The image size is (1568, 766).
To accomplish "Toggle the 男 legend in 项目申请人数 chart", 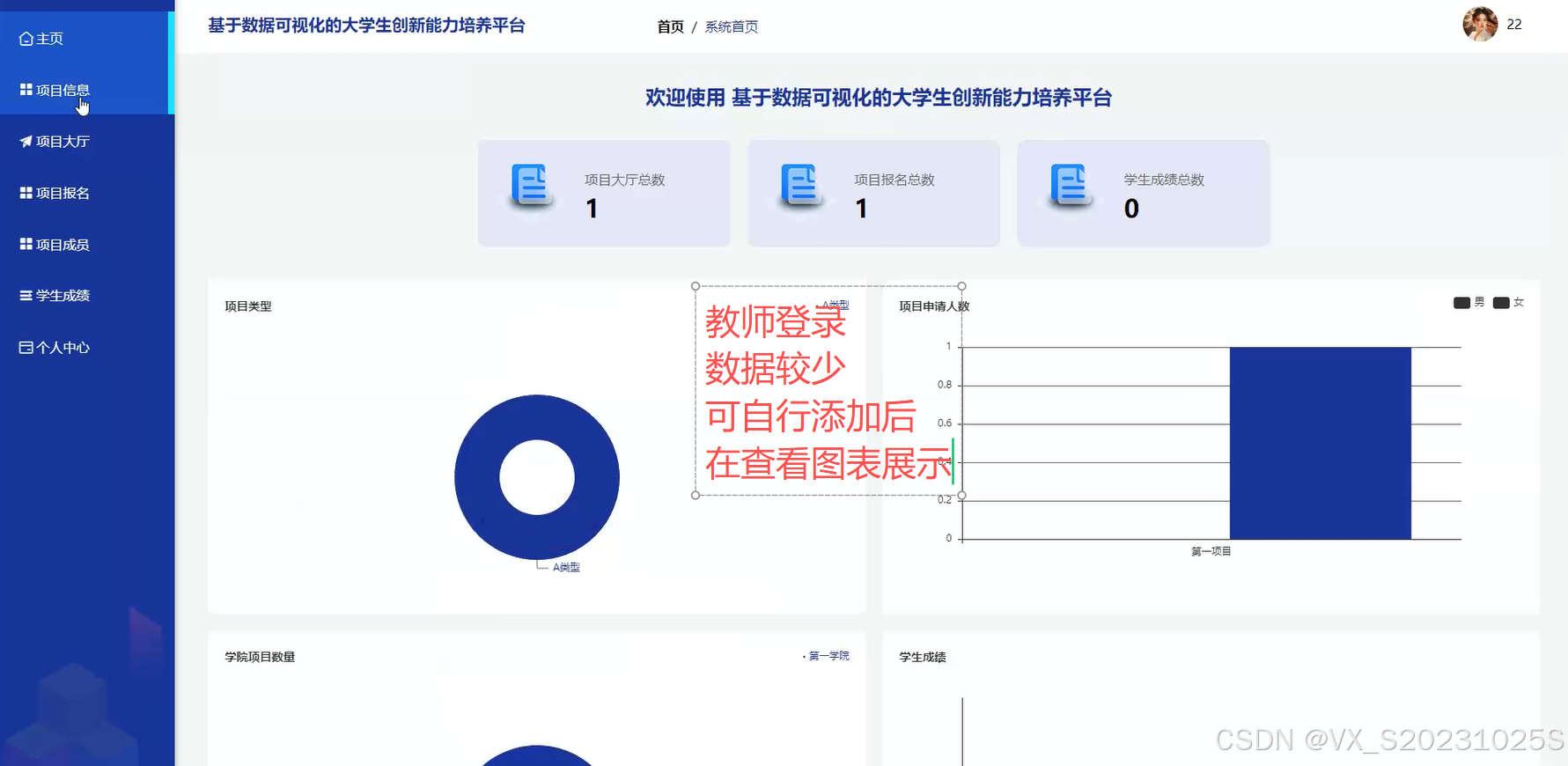I will pos(1469,303).
